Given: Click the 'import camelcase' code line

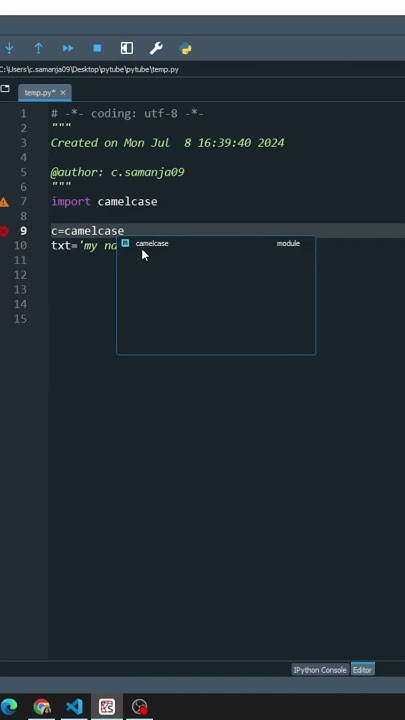Looking at the screenshot, I should pyautogui.click(x=104, y=202).
